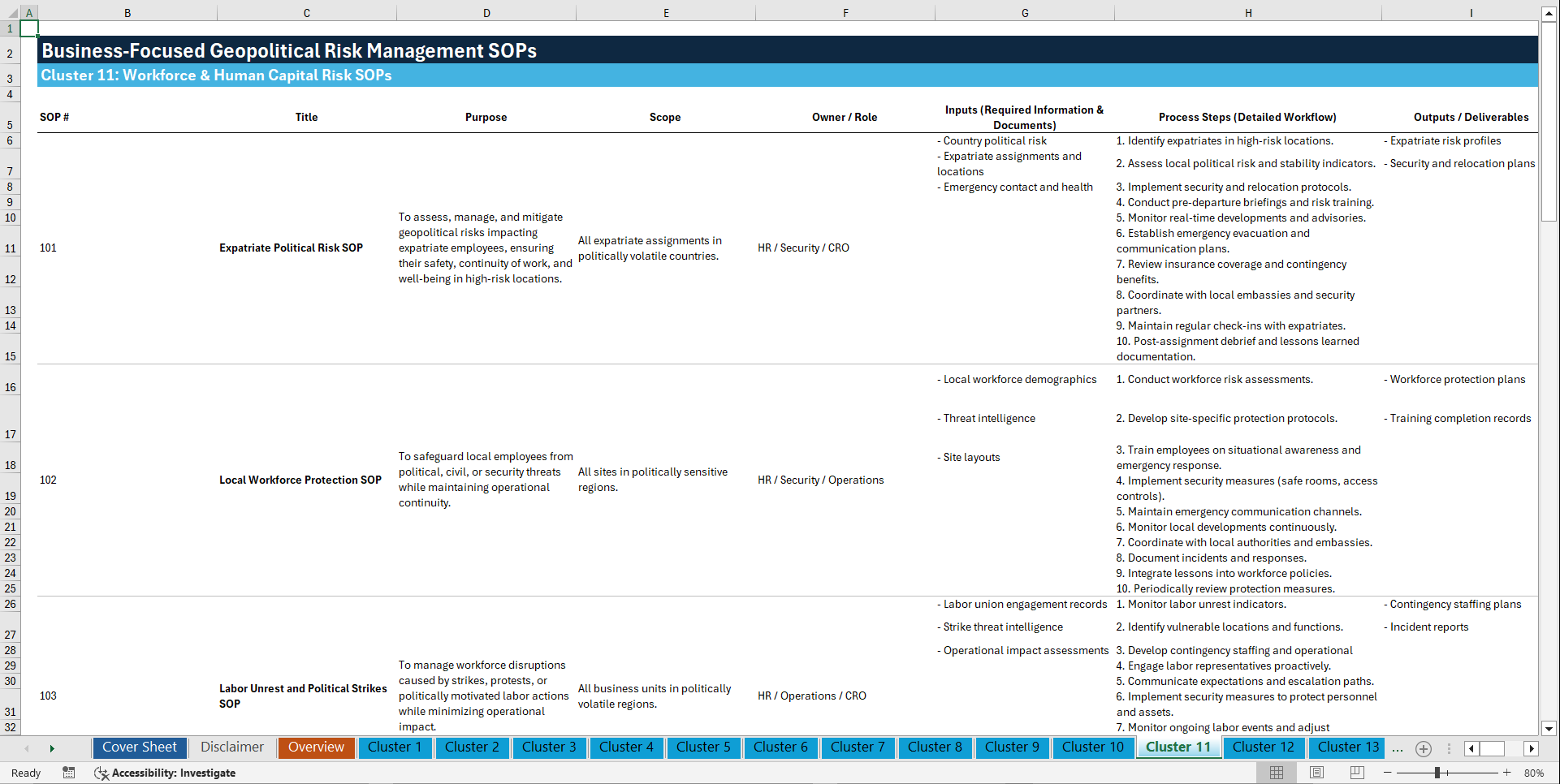
Task: Open the Cover Sheet tab
Action: (139, 747)
